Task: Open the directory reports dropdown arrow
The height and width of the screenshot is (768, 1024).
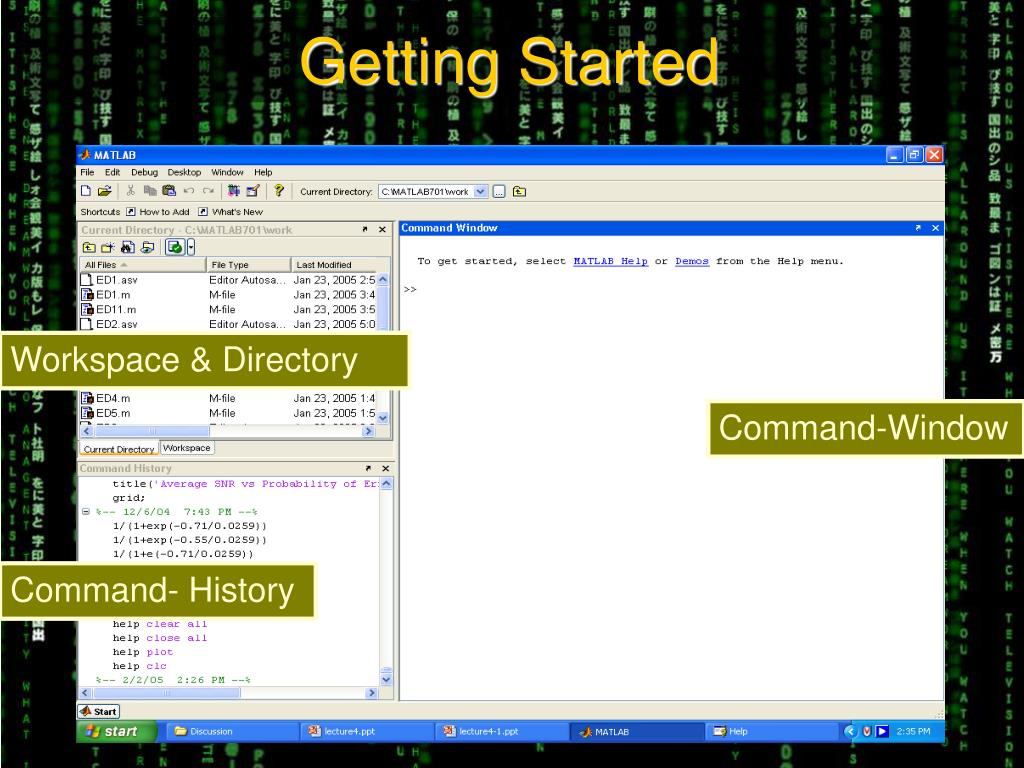Action: (x=191, y=247)
